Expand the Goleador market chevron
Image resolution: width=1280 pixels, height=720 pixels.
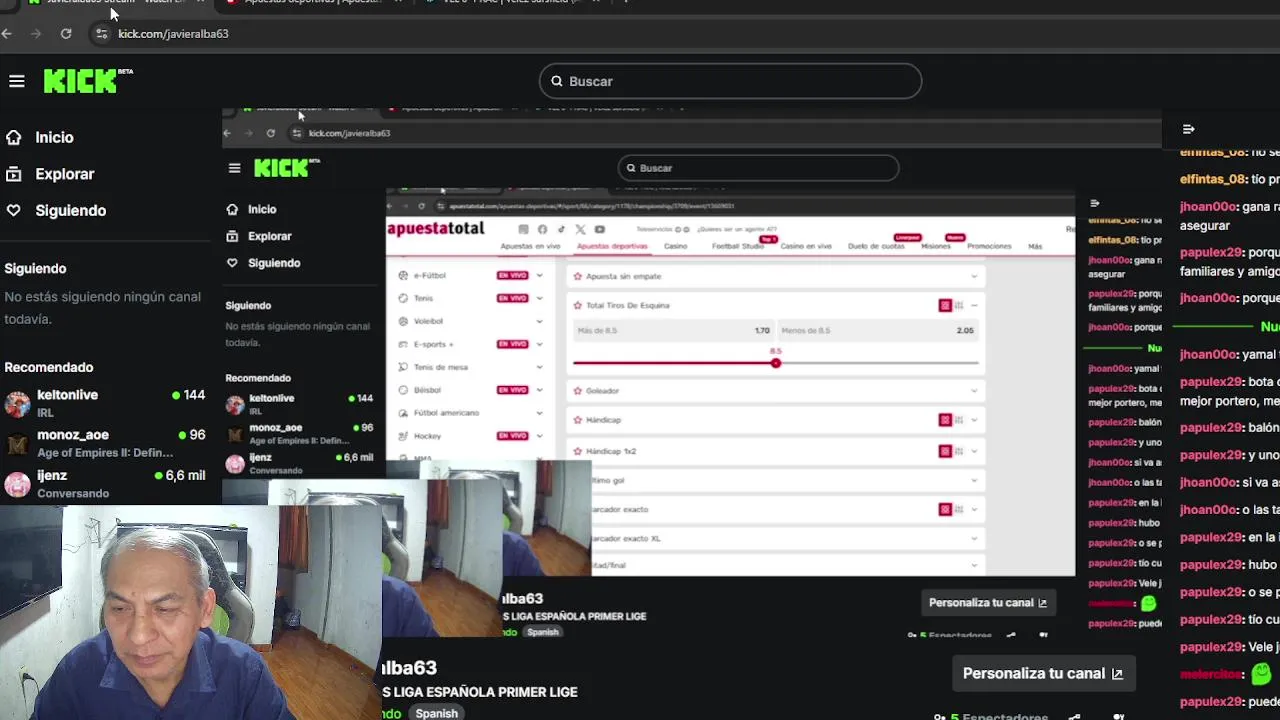click(x=974, y=391)
